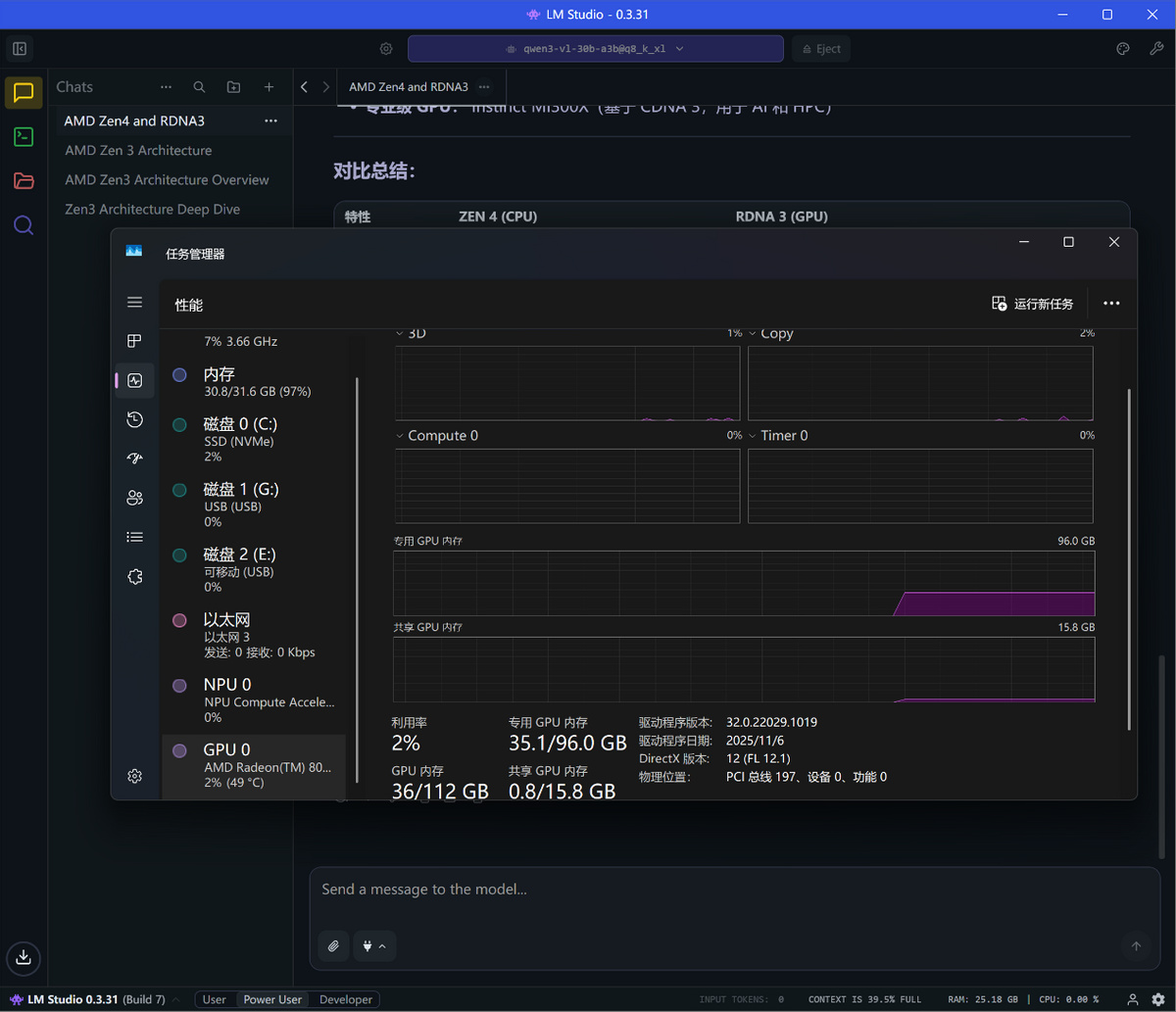Click the 专用 GPU 内存 usage graph
The image size is (1176, 1012).
744,583
